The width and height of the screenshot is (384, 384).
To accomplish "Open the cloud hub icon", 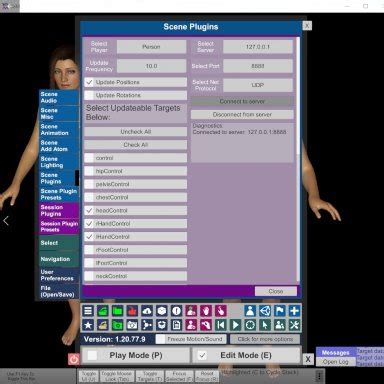I will click(x=147, y=311).
